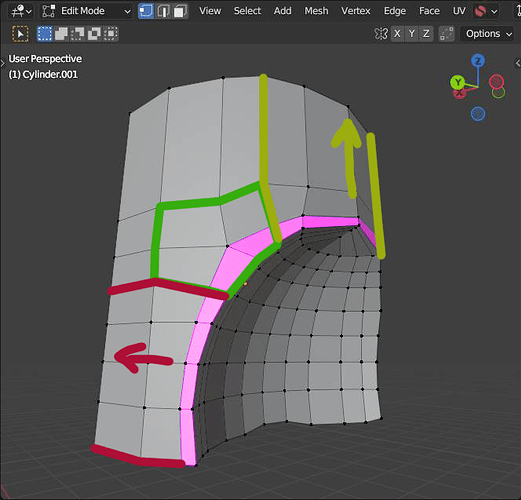Enable vertex select mode

146,11
